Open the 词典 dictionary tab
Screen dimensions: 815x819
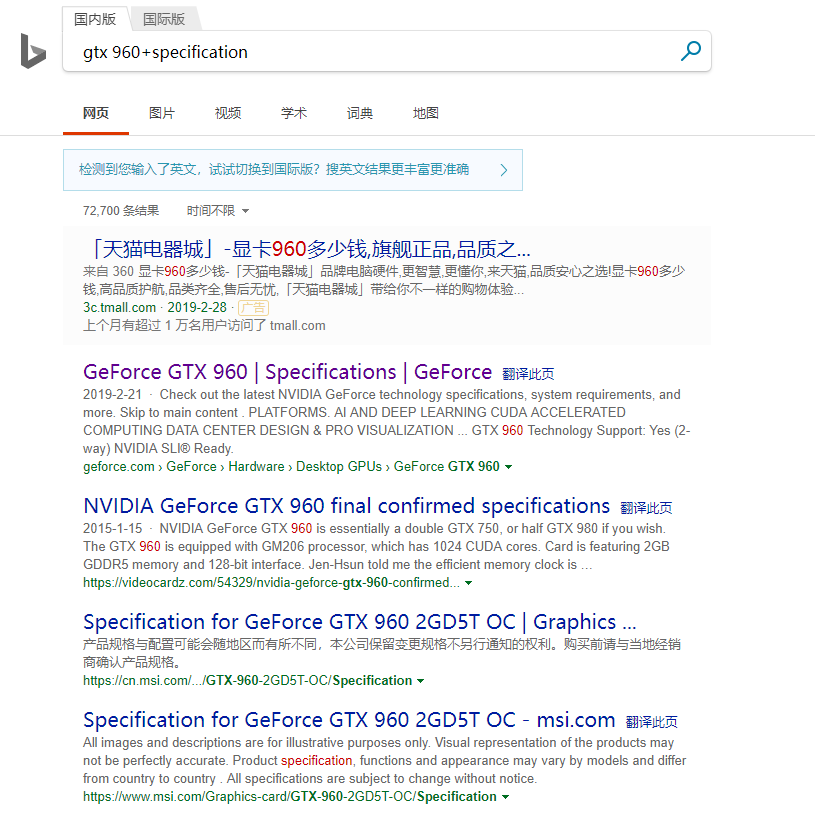tap(359, 113)
